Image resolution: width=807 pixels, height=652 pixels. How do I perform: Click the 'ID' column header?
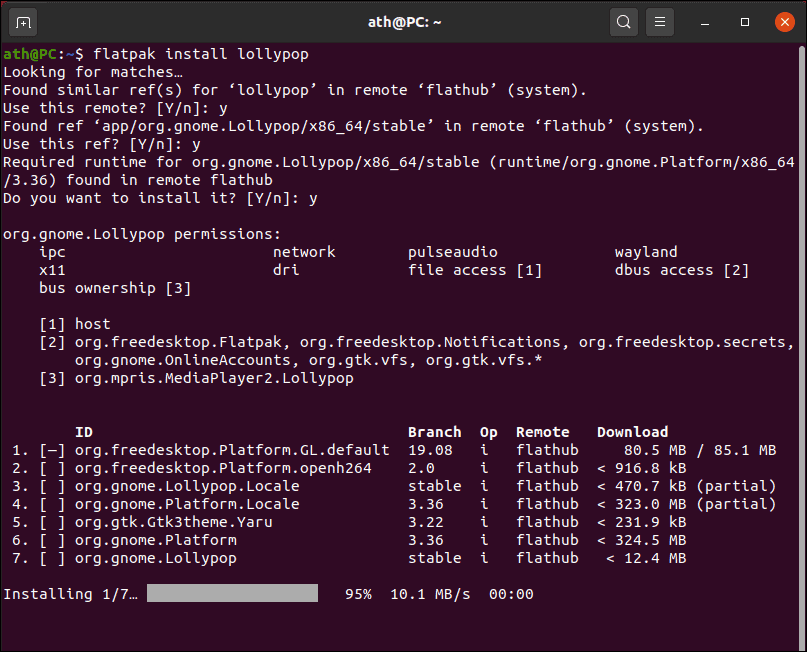84,432
